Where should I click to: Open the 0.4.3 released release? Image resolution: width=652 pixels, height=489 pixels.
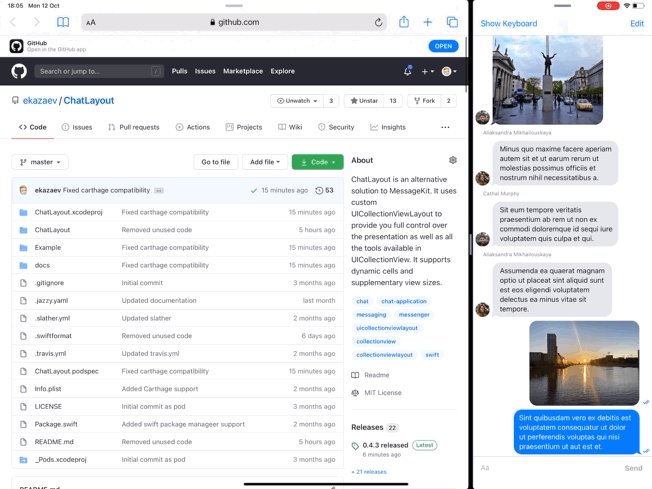click(x=385, y=445)
